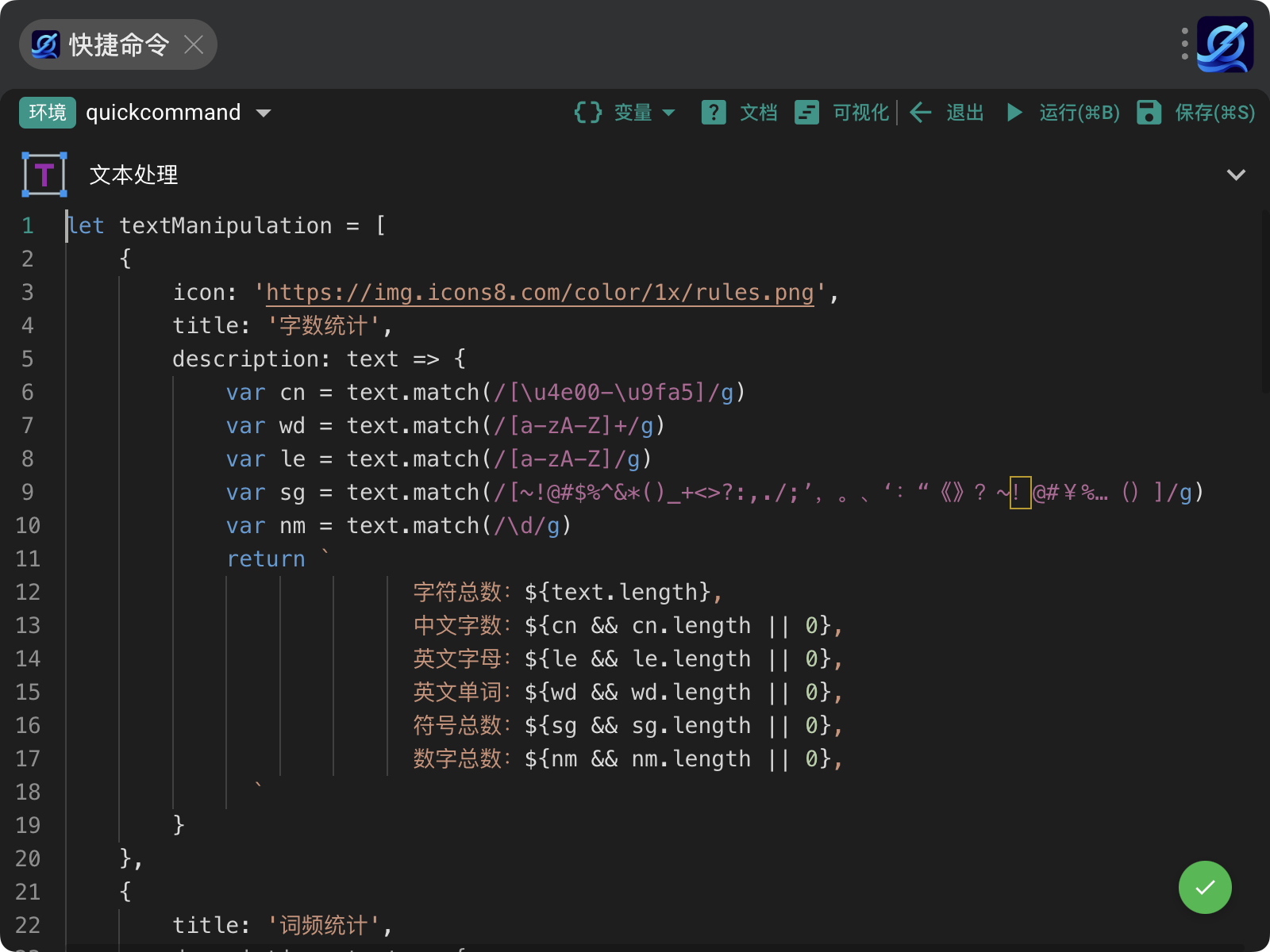This screenshot has width=1270, height=952.
Task: Click the '数字总数' template line
Action: [x=628, y=759]
